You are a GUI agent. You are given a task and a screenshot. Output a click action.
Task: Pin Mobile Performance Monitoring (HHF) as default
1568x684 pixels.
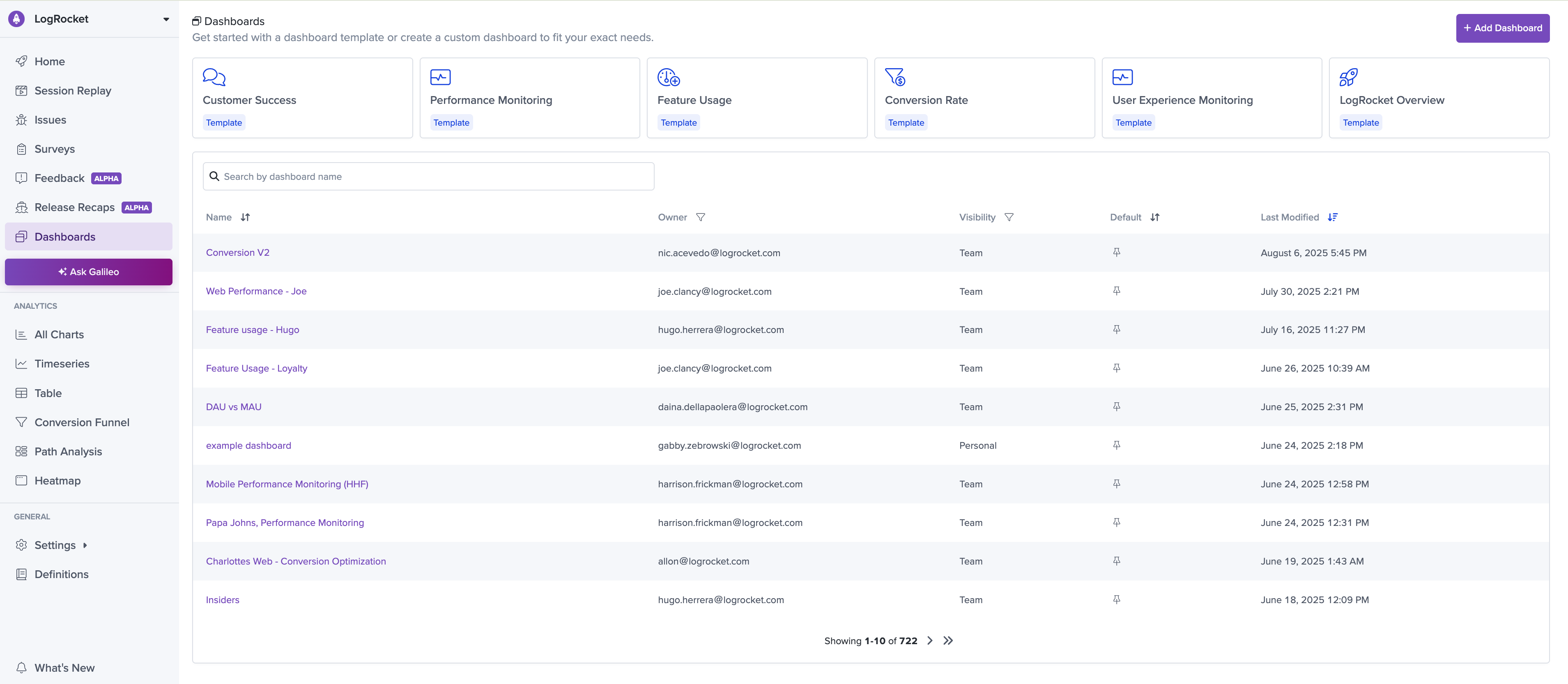click(1116, 484)
